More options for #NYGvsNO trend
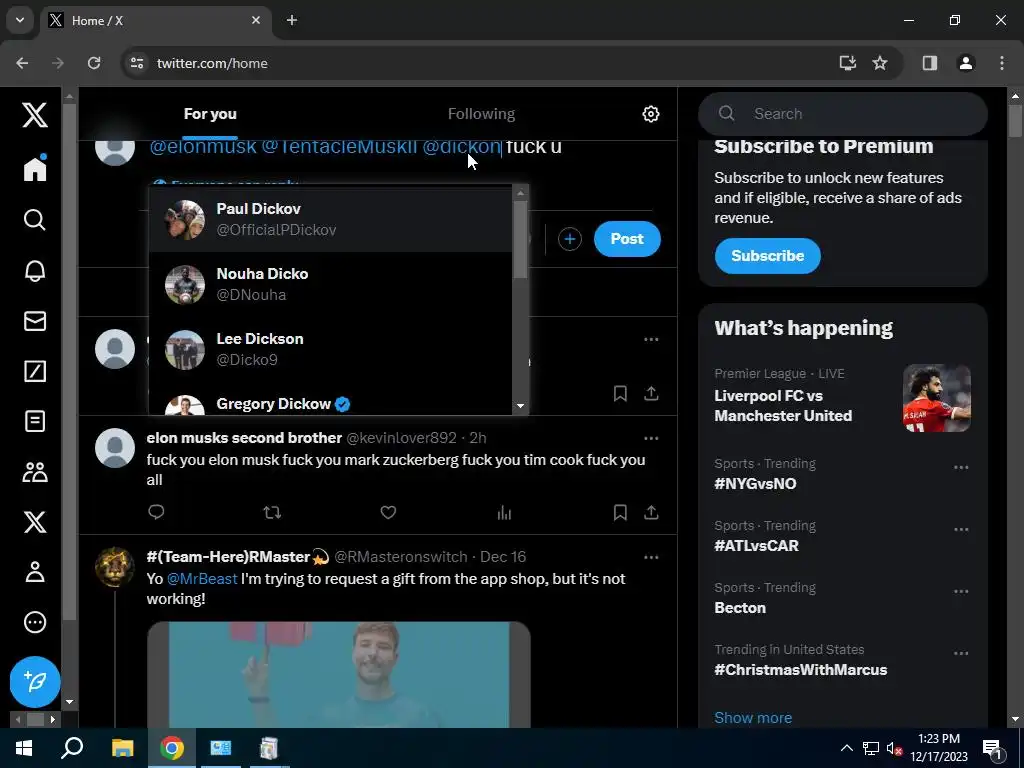 coord(961,468)
